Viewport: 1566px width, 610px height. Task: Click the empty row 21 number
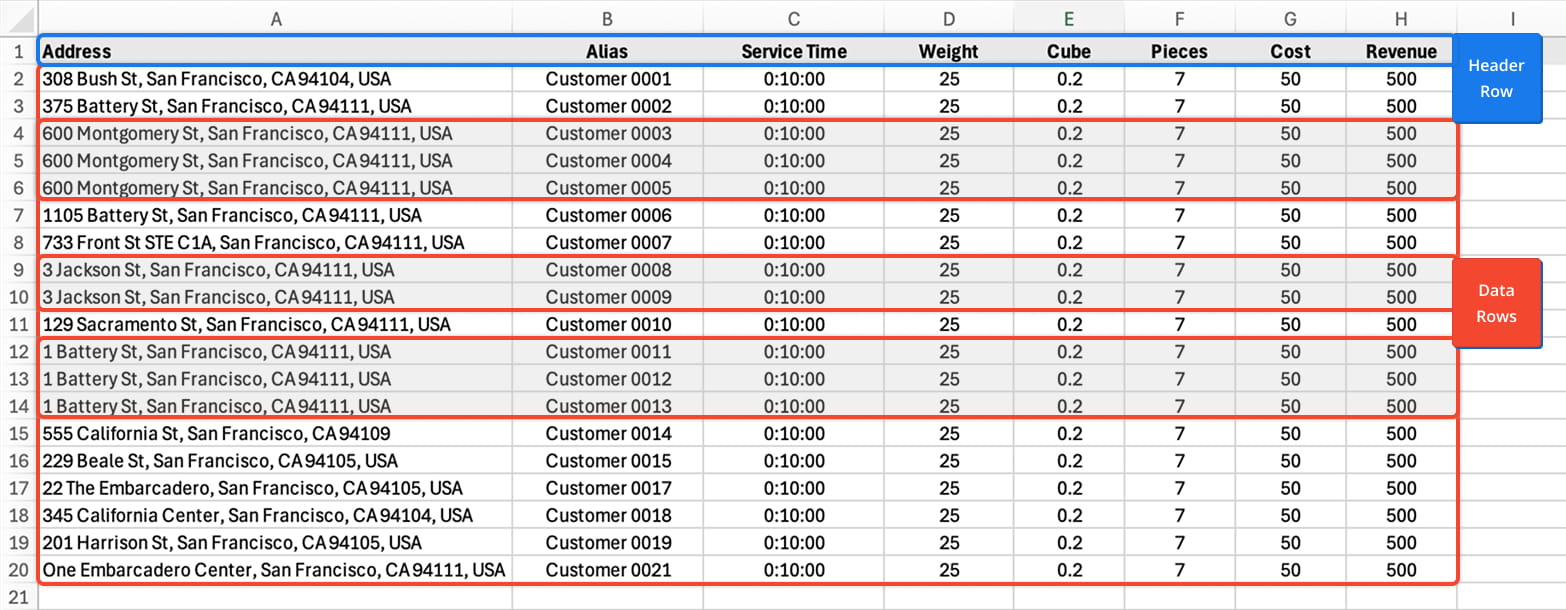point(19,597)
